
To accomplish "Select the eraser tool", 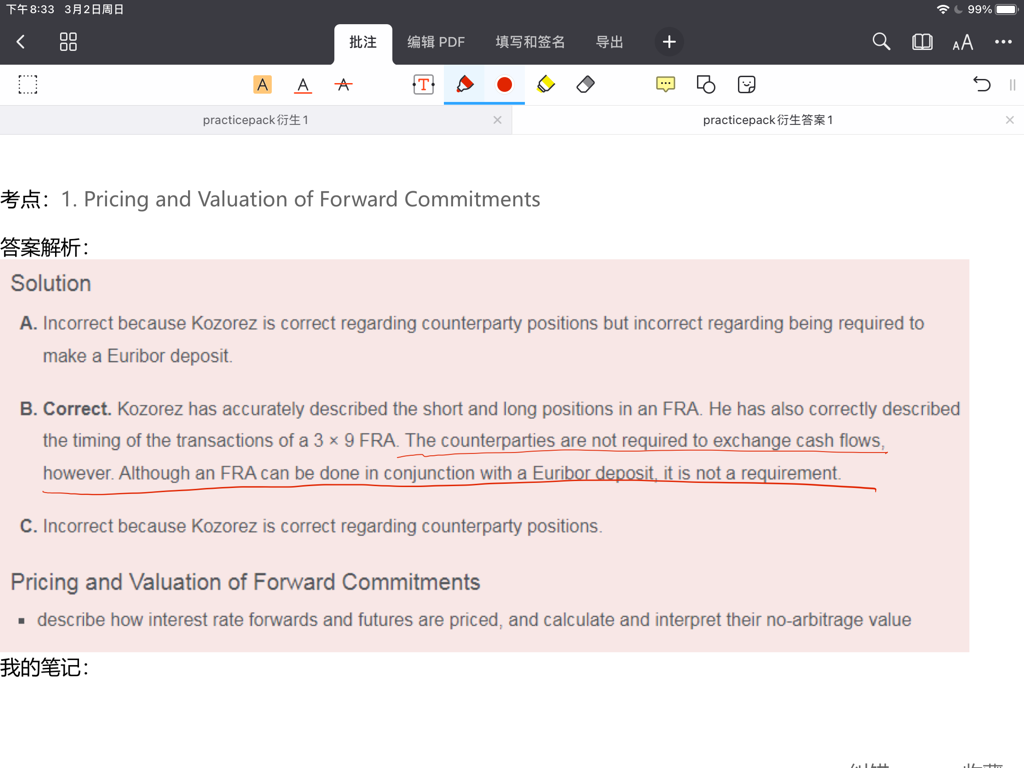I will [x=586, y=84].
